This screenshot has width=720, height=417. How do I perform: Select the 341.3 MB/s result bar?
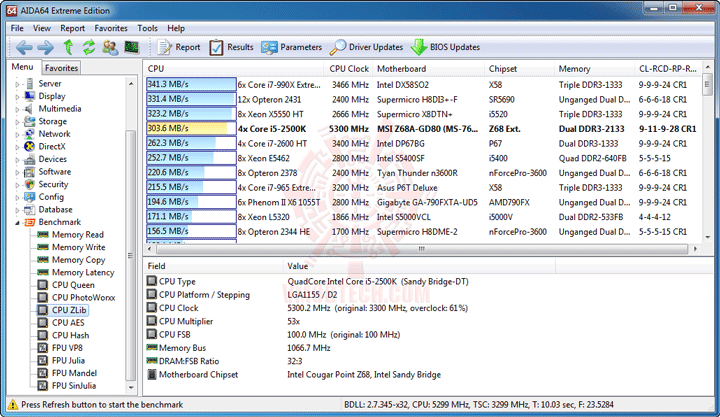(x=191, y=85)
